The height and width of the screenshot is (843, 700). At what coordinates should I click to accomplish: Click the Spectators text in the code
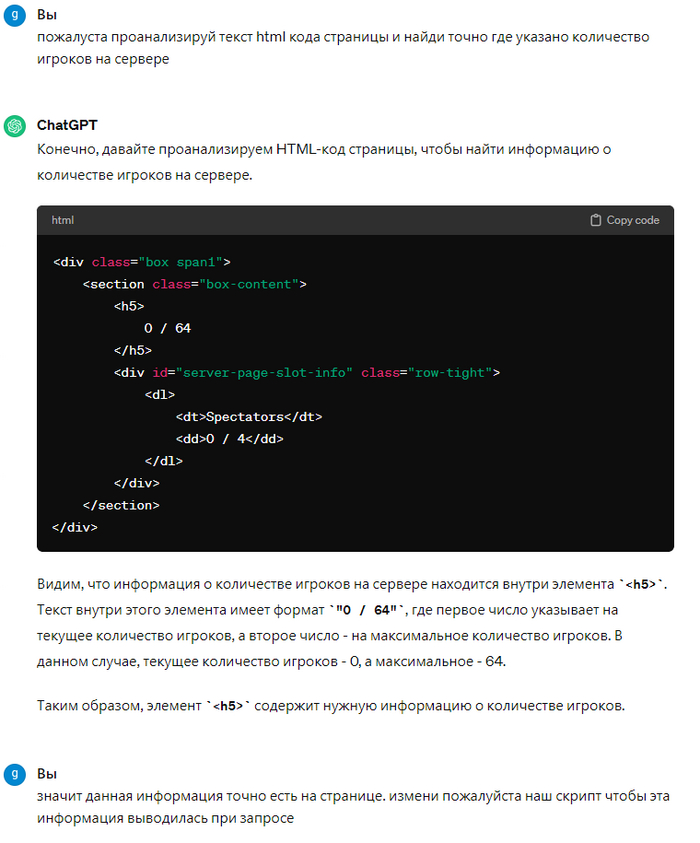point(245,416)
